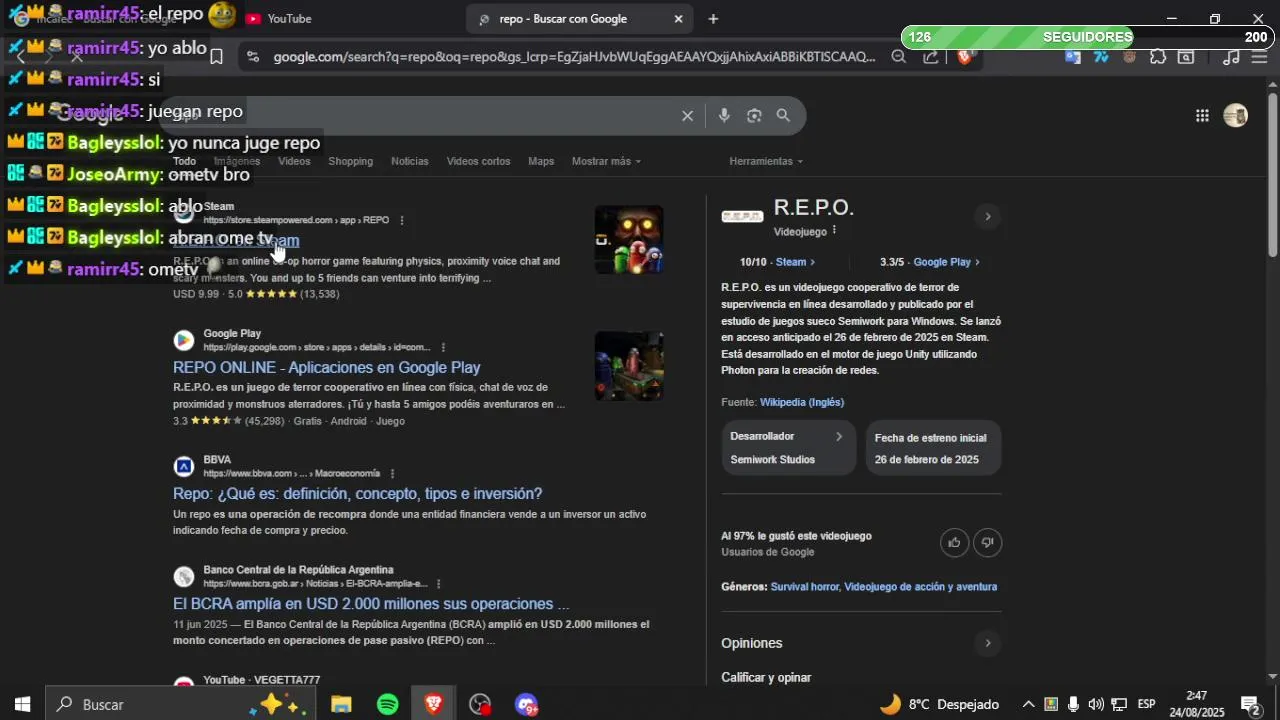The image size is (1280, 720).
Task: Open more options for BCRA result
Action: point(438,583)
